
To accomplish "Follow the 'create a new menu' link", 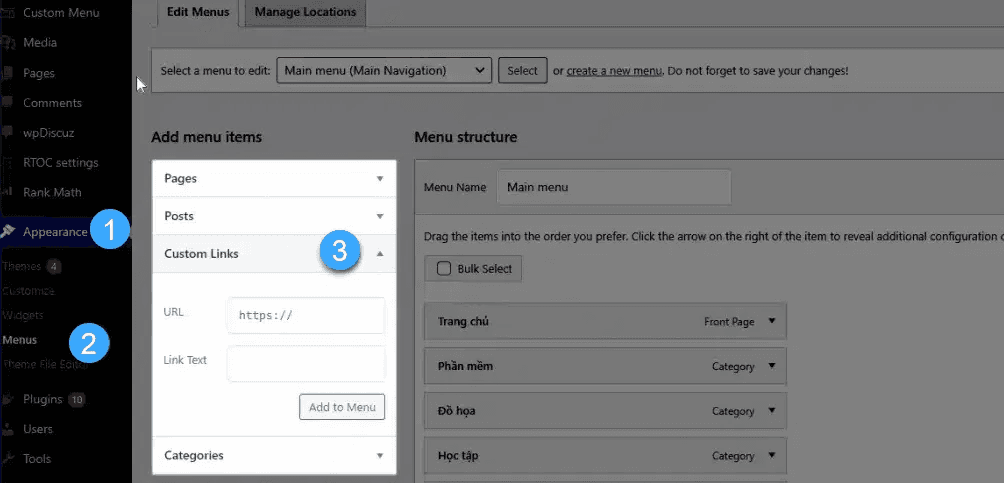I will click(x=614, y=70).
